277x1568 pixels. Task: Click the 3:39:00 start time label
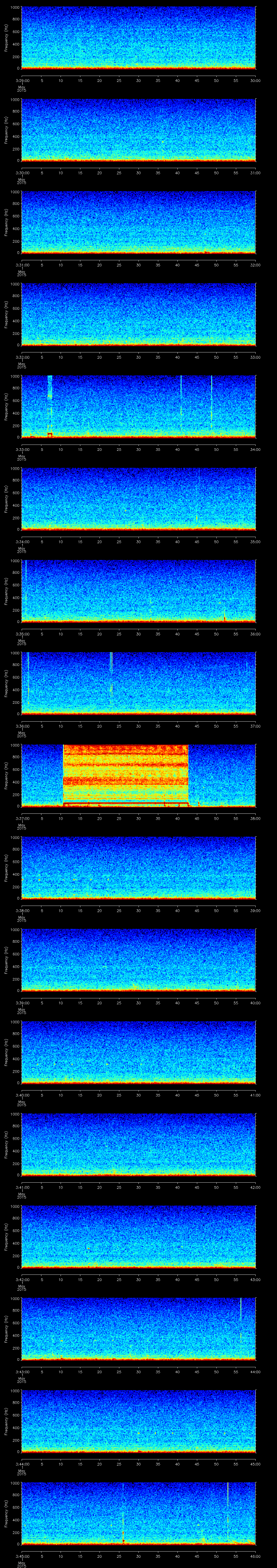pos(22,1003)
